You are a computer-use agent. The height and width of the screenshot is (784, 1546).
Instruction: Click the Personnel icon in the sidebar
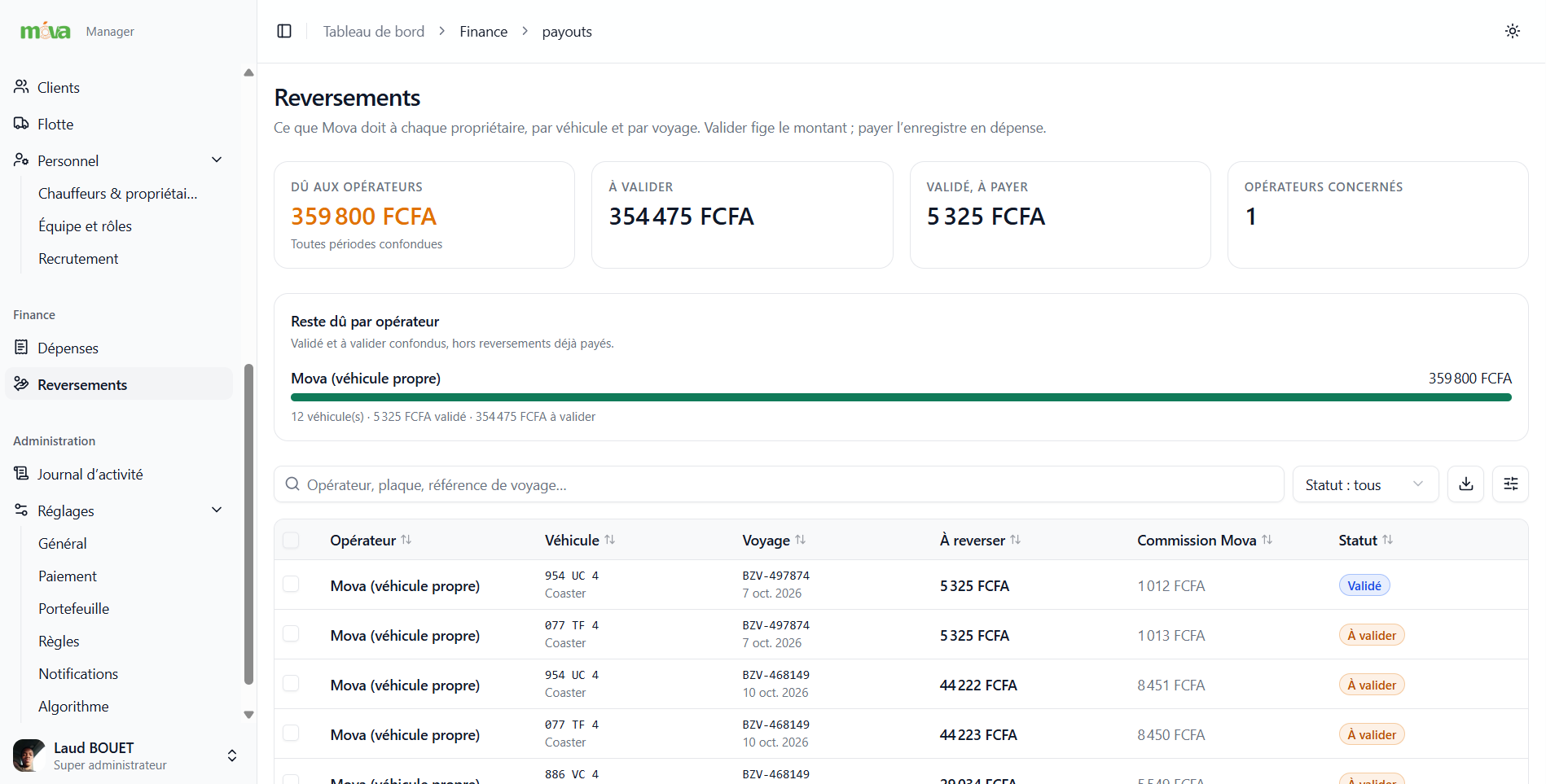click(x=21, y=160)
